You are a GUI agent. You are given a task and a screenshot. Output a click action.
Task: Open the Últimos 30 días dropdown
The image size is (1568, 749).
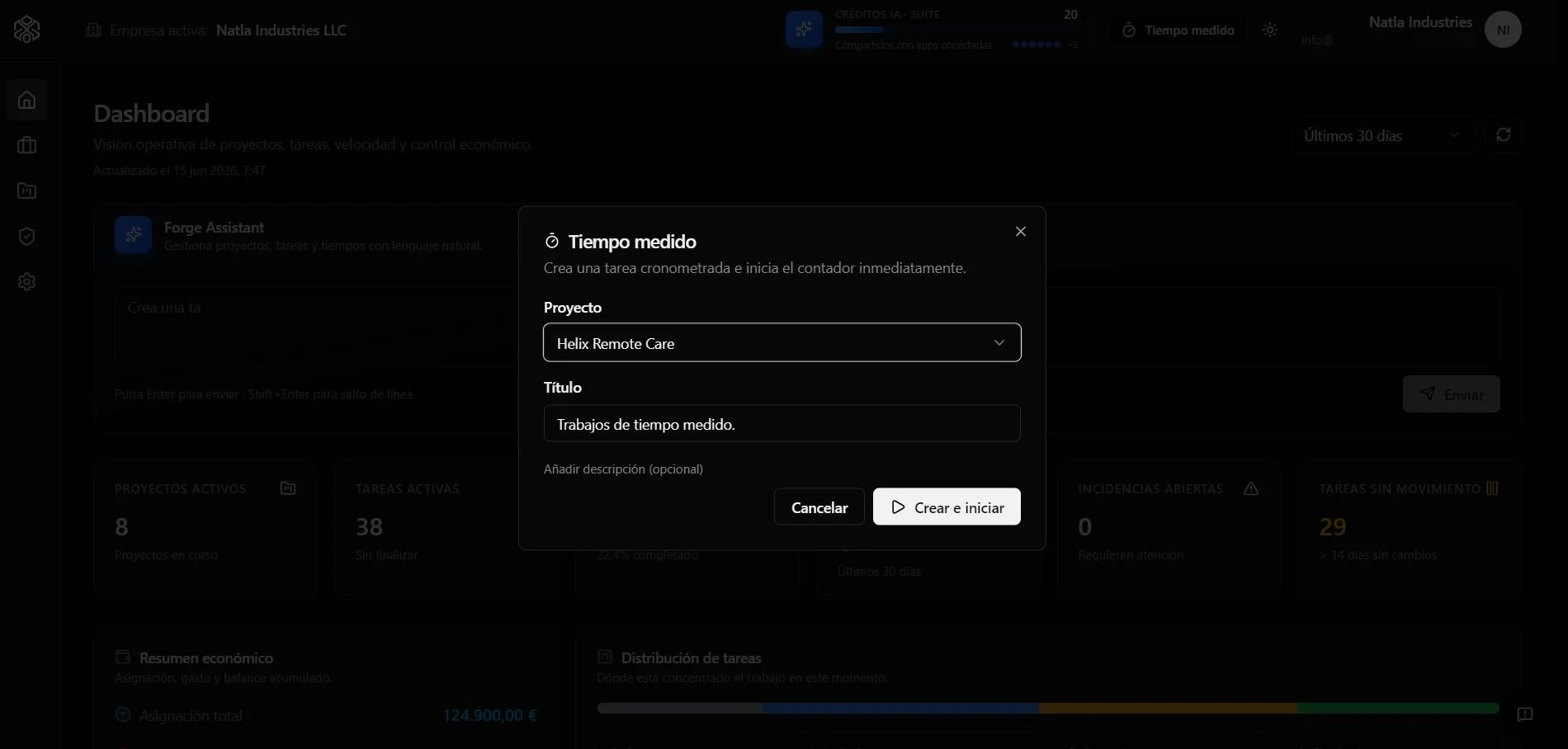[x=1382, y=135]
